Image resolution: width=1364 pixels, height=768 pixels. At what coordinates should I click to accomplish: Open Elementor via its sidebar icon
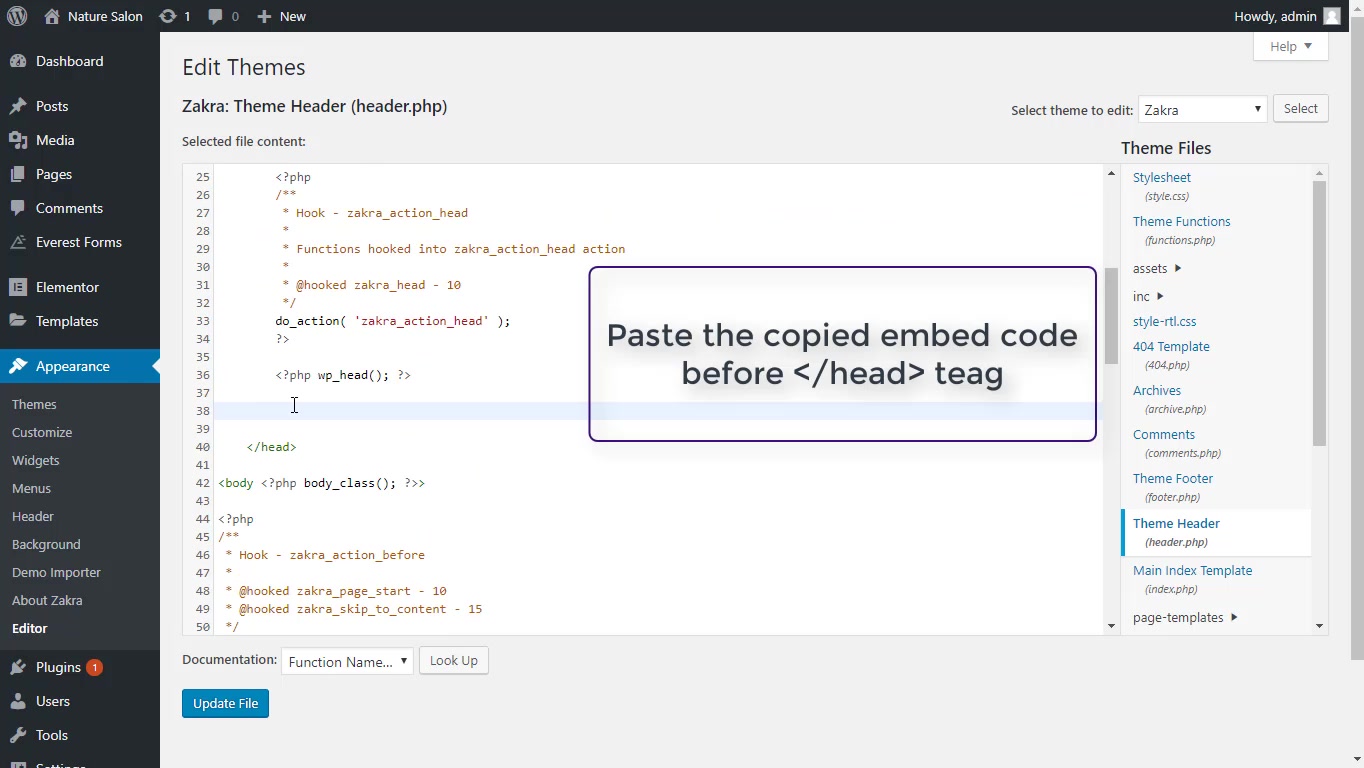(x=20, y=287)
